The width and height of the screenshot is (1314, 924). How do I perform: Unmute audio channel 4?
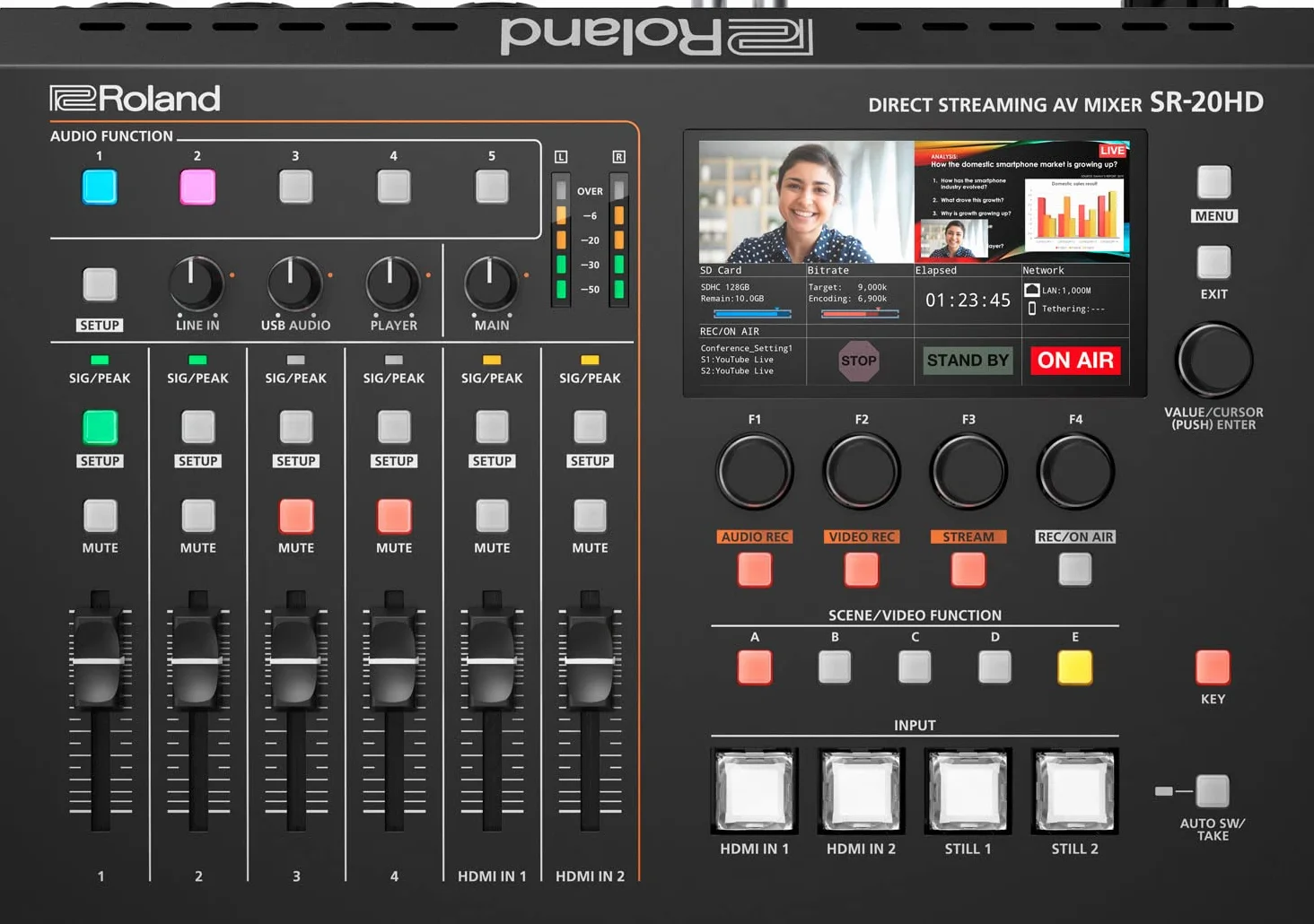(393, 516)
